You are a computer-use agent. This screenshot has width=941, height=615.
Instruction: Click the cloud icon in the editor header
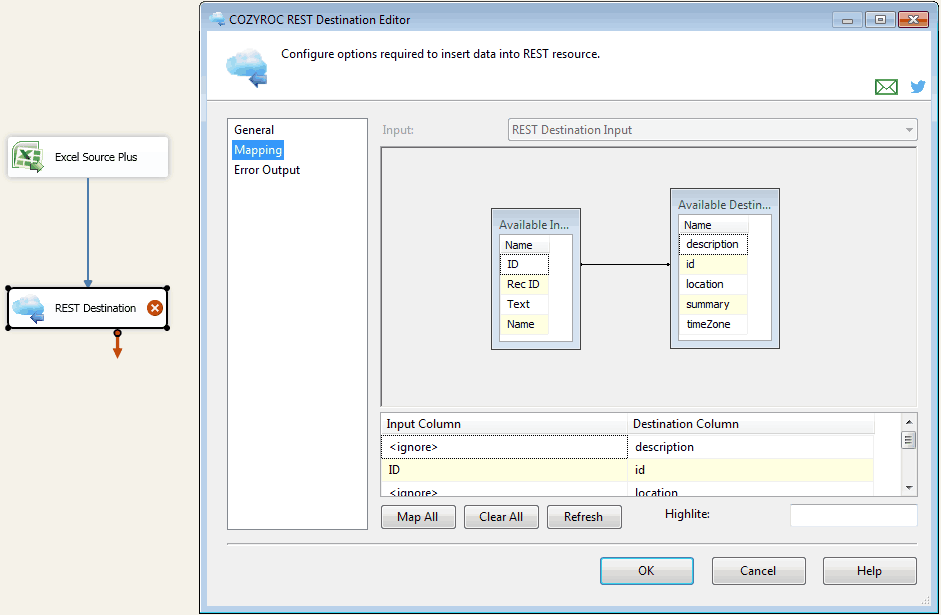coord(247,68)
